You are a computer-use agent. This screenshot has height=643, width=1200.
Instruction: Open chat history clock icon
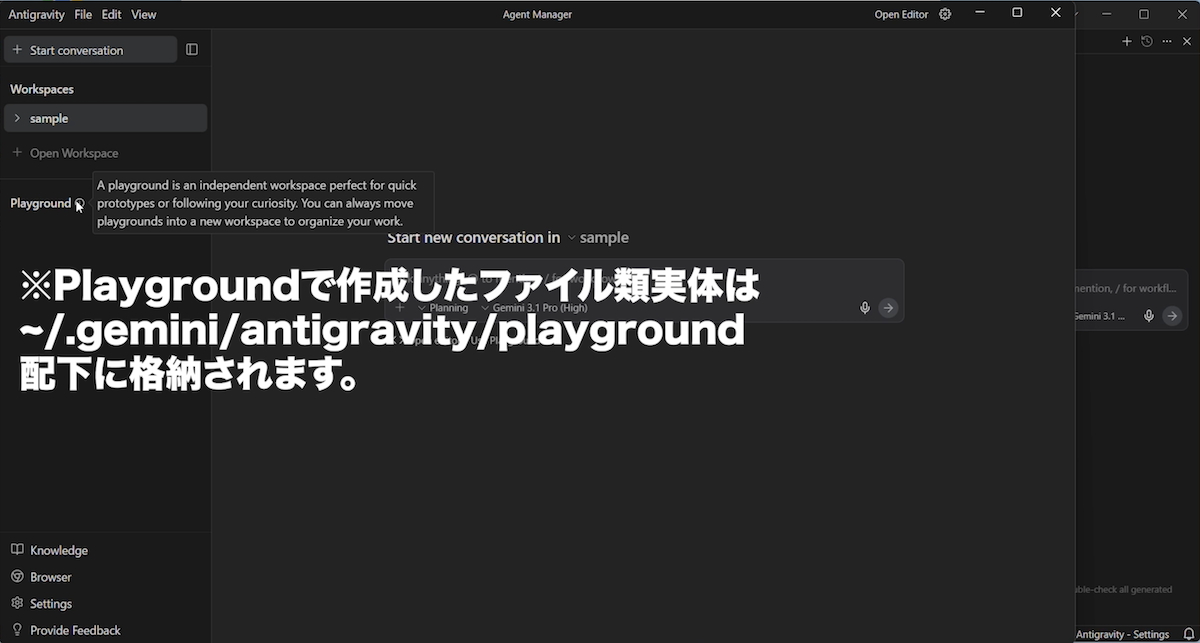coord(1147,41)
